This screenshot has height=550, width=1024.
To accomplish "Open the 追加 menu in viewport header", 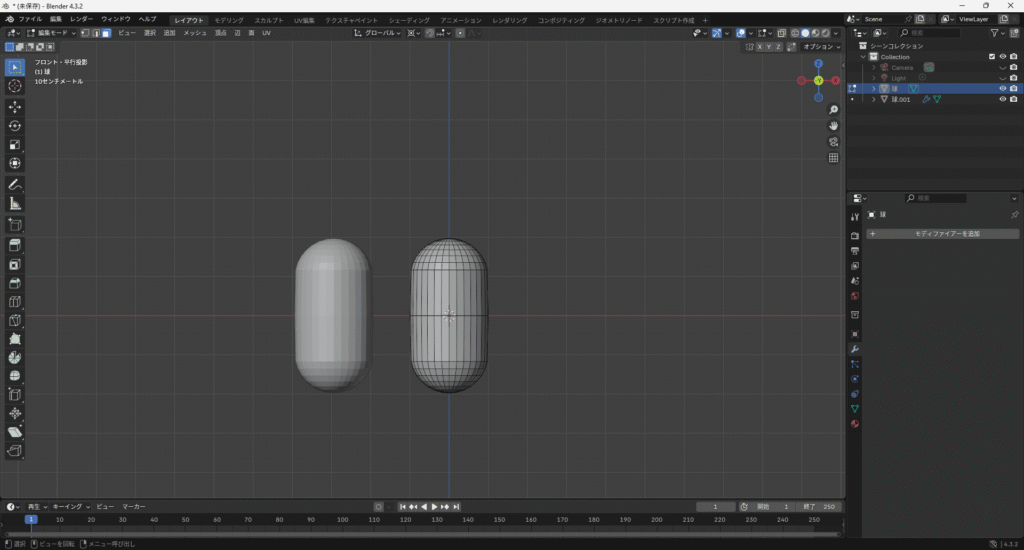I will pos(169,33).
